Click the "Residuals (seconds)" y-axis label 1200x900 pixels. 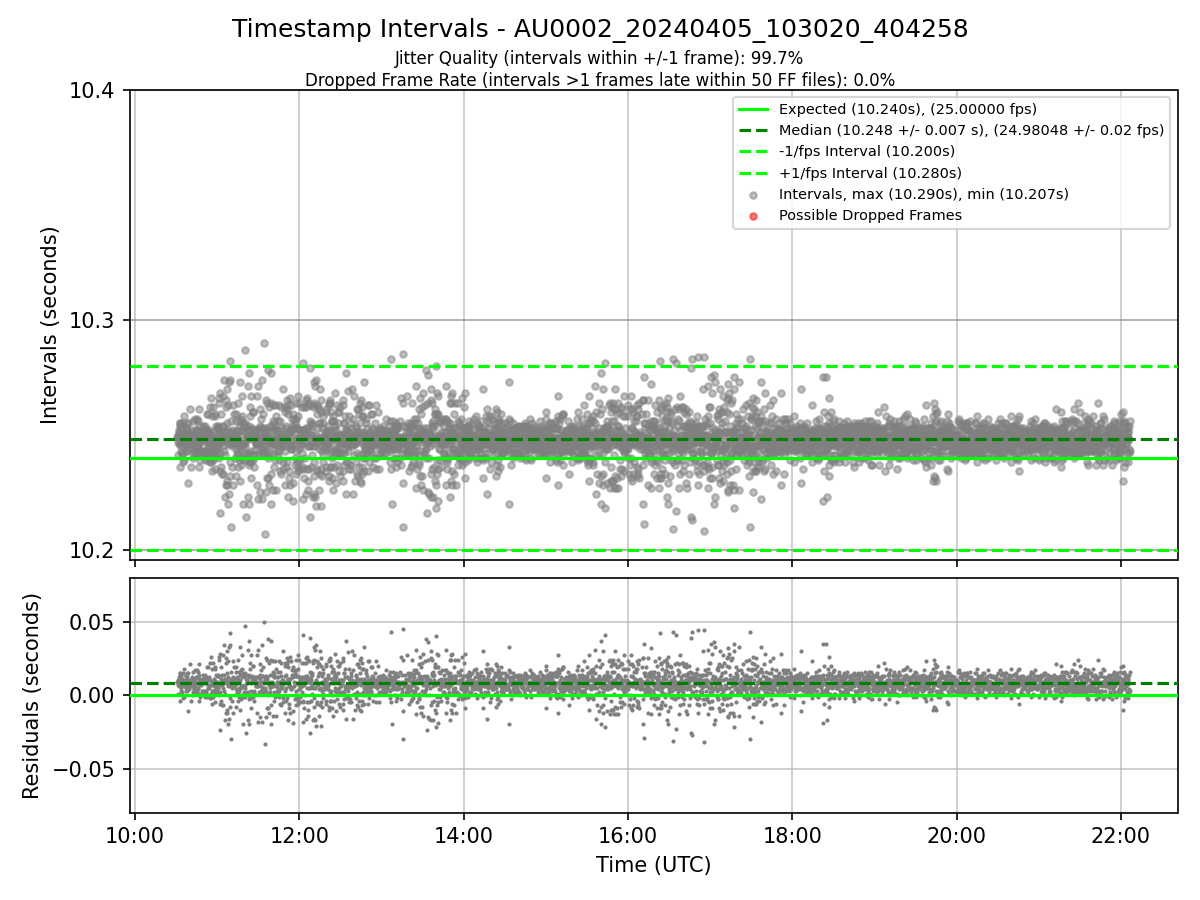tap(32, 696)
